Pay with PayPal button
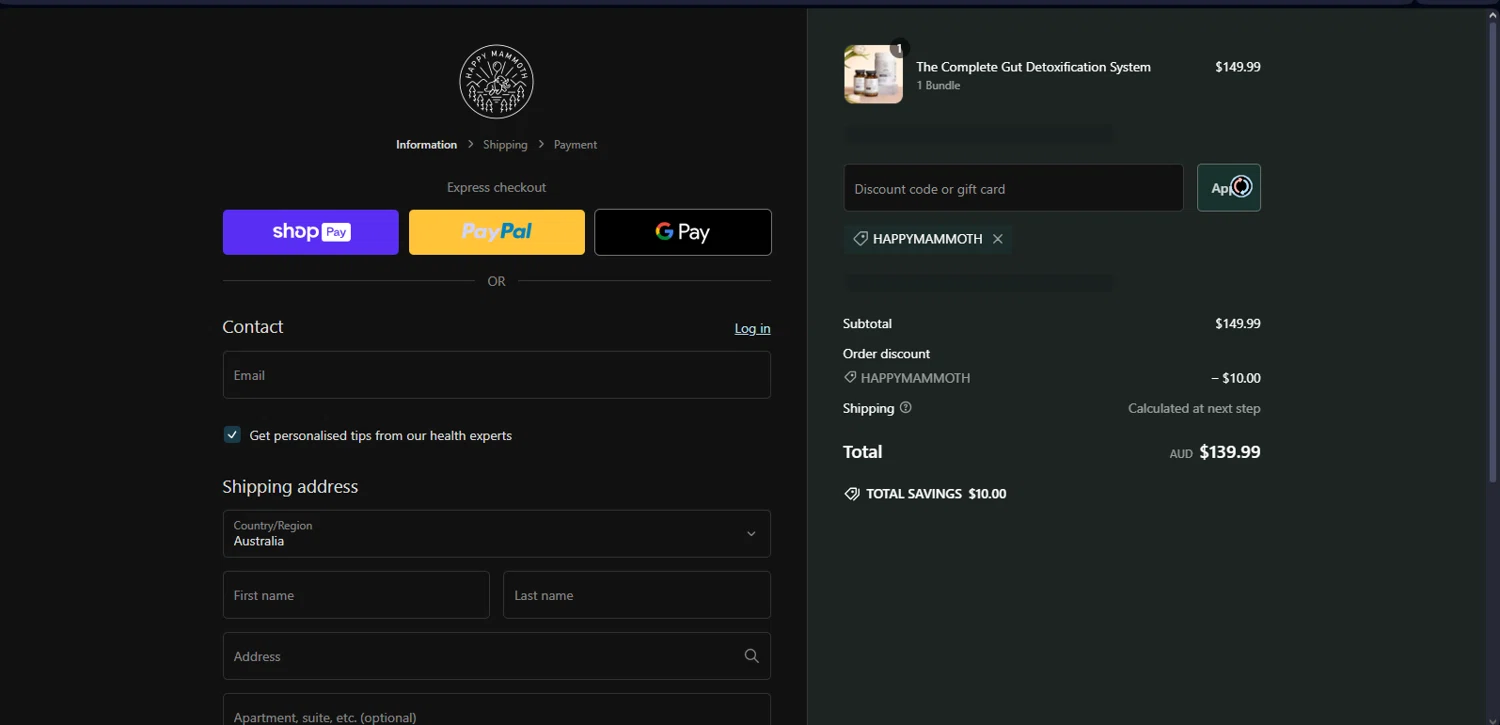 pyautogui.click(x=497, y=232)
